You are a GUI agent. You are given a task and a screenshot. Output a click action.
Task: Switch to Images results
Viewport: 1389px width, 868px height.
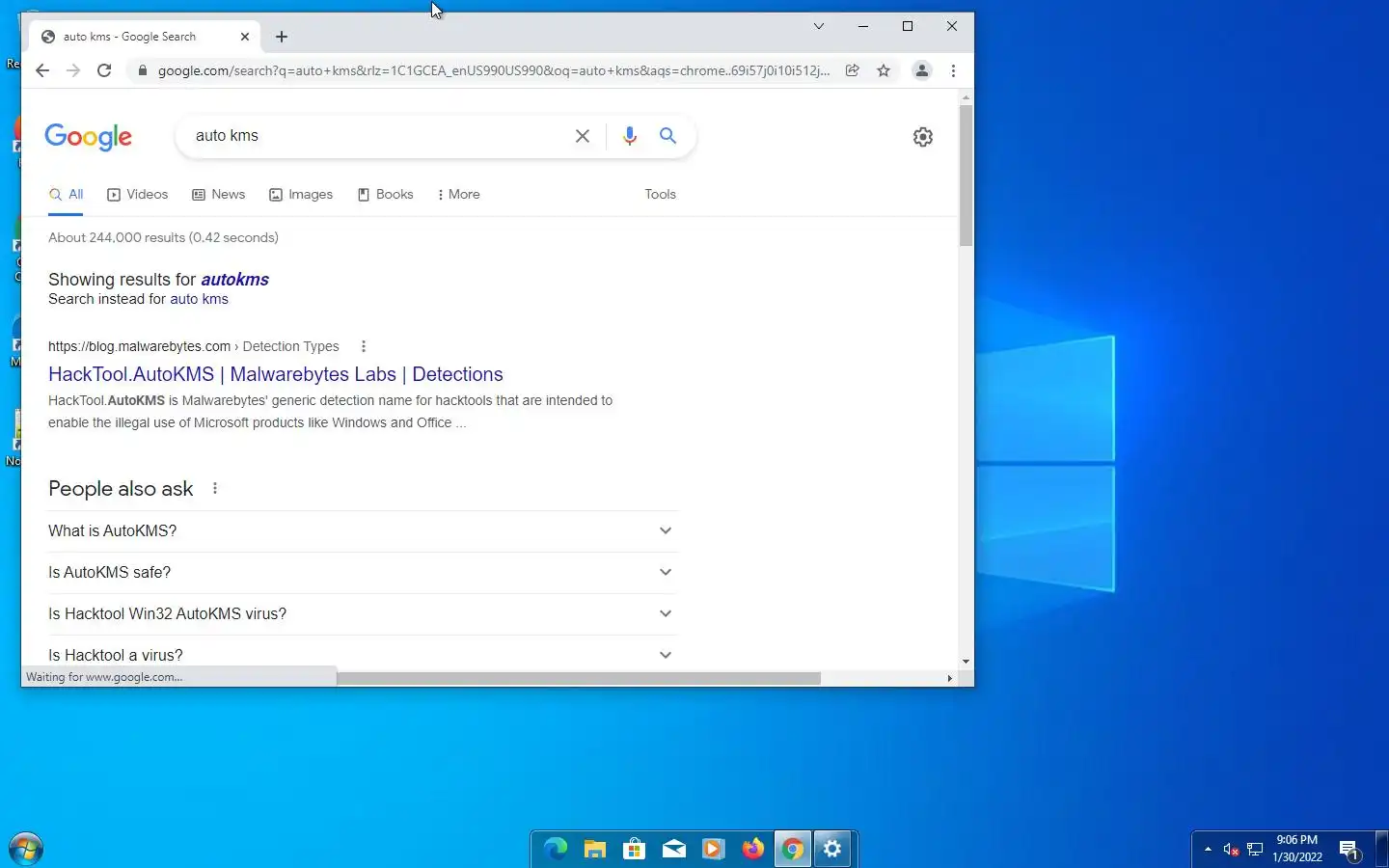point(301,194)
